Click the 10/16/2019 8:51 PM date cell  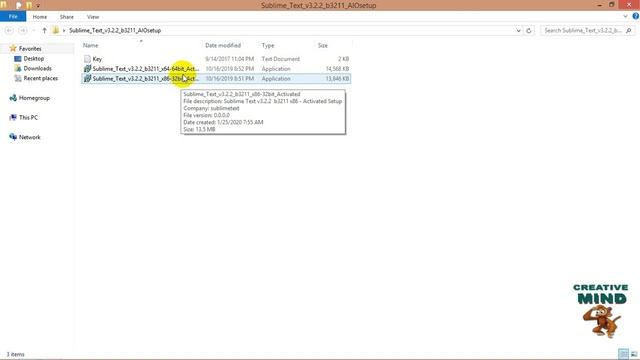pyautogui.click(x=230, y=78)
